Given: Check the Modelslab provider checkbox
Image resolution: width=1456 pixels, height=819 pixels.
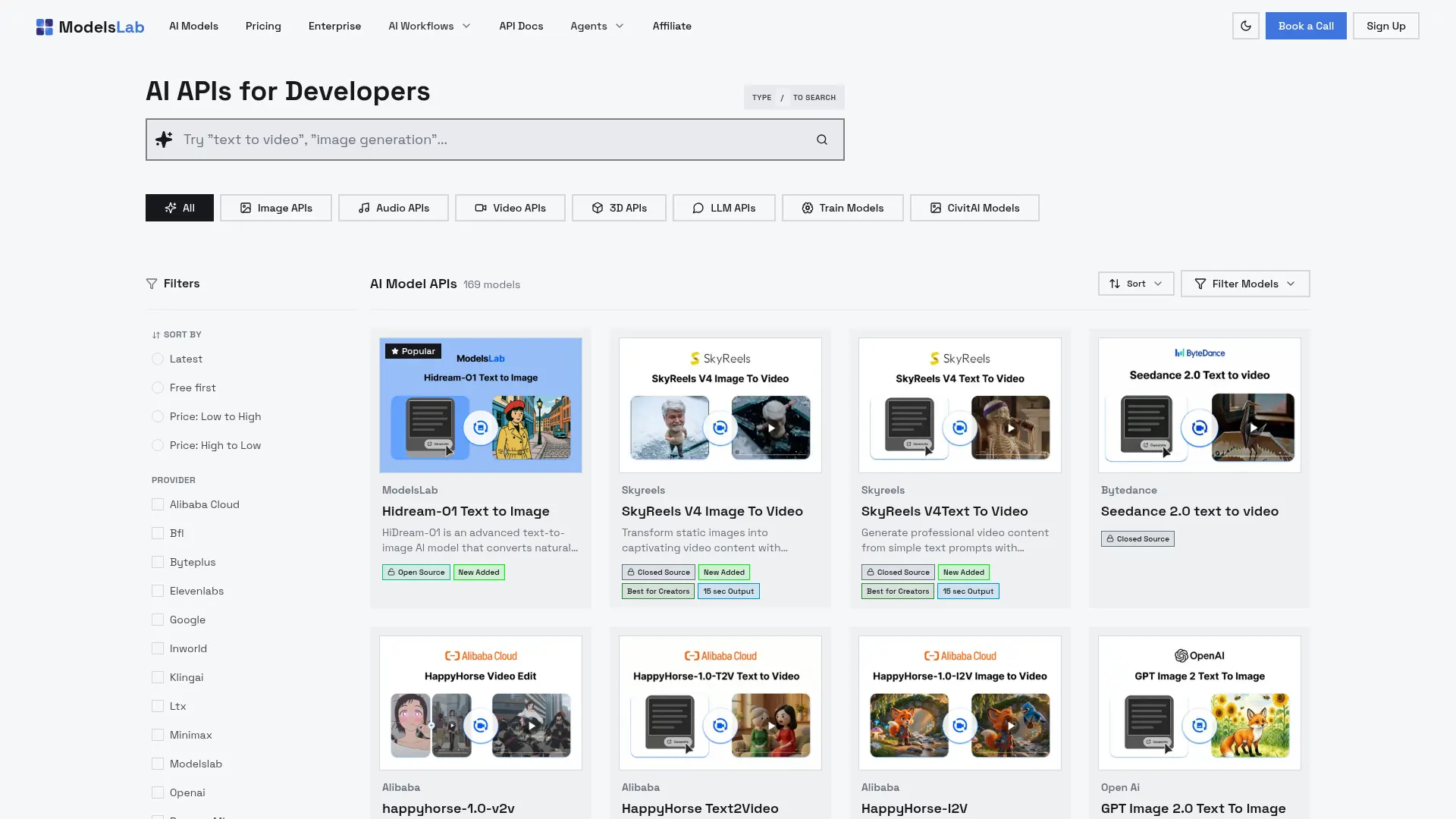Looking at the screenshot, I should [x=158, y=764].
